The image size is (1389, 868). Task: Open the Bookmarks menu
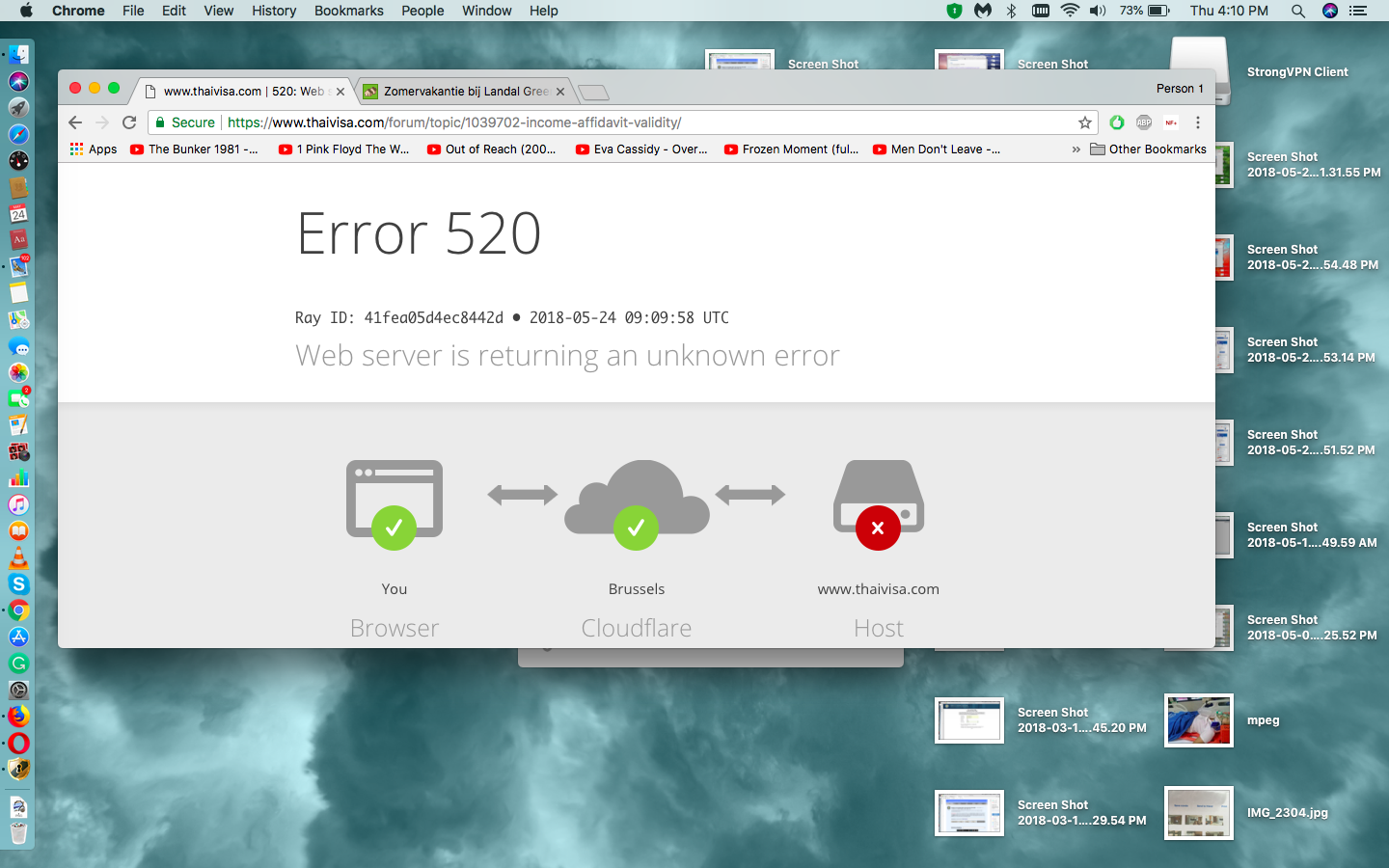(x=348, y=11)
